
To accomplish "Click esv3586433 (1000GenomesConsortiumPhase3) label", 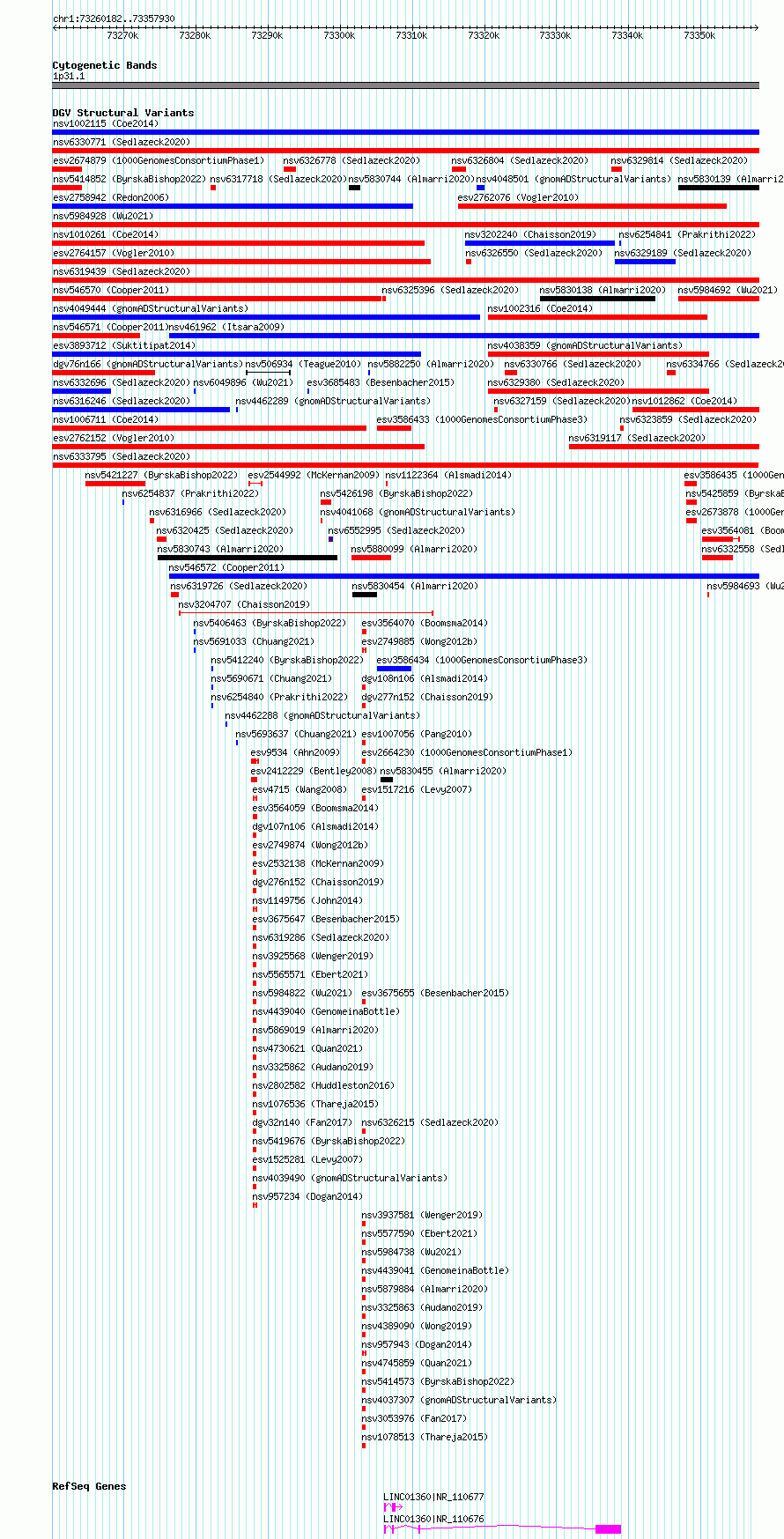I will pos(482,419).
